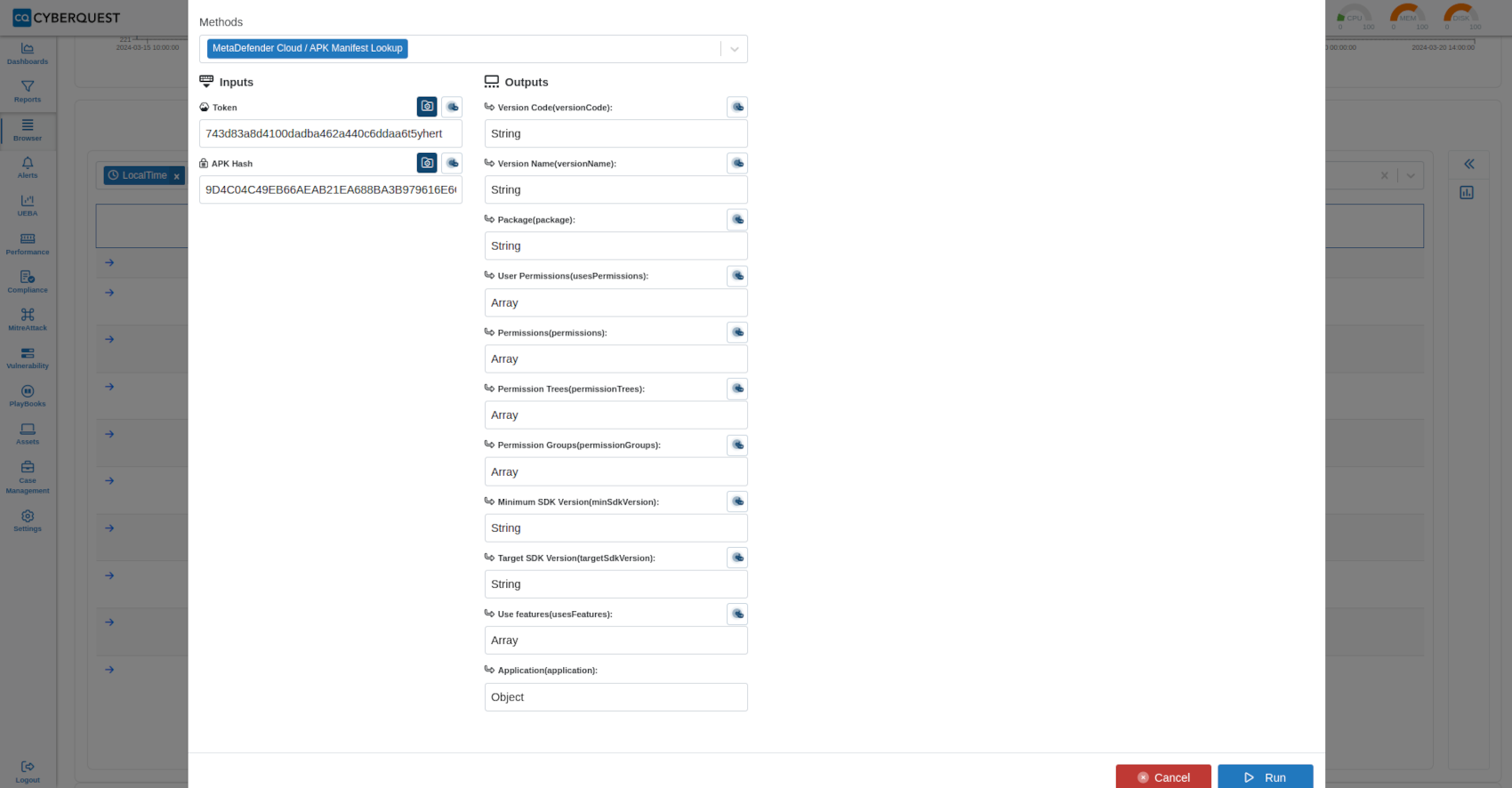The height and width of the screenshot is (788, 1512).
Task: Click cloud icon for Version Name output
Action: click(737, 163)
